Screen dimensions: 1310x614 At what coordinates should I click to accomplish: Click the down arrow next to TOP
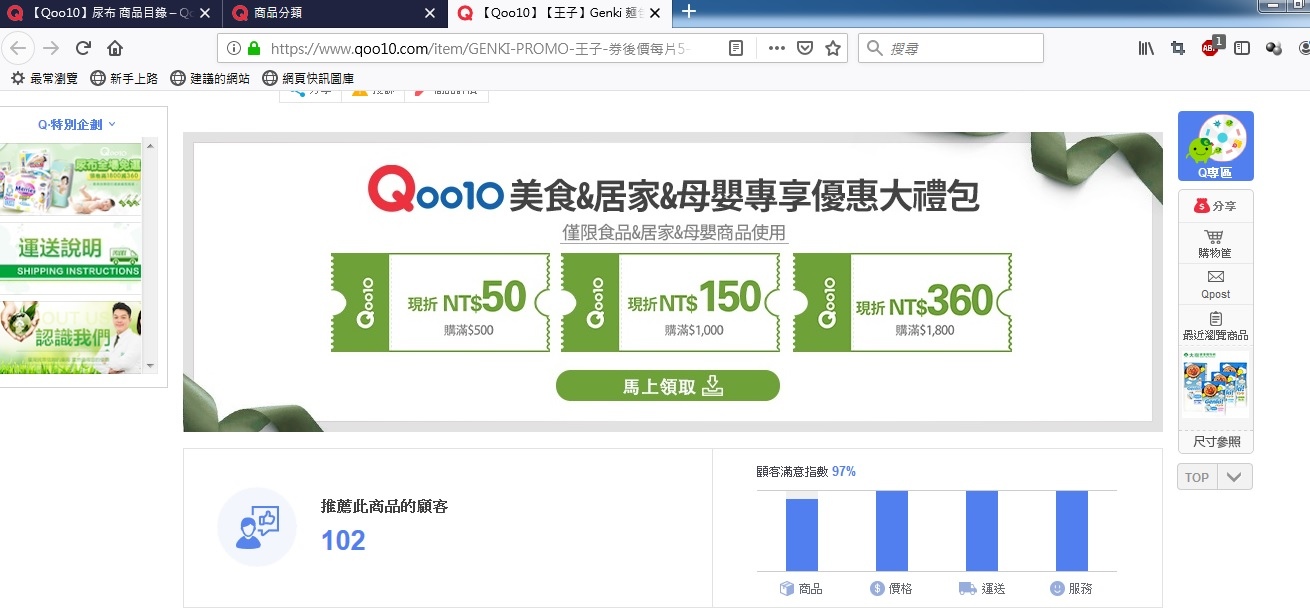(1235, 477)
